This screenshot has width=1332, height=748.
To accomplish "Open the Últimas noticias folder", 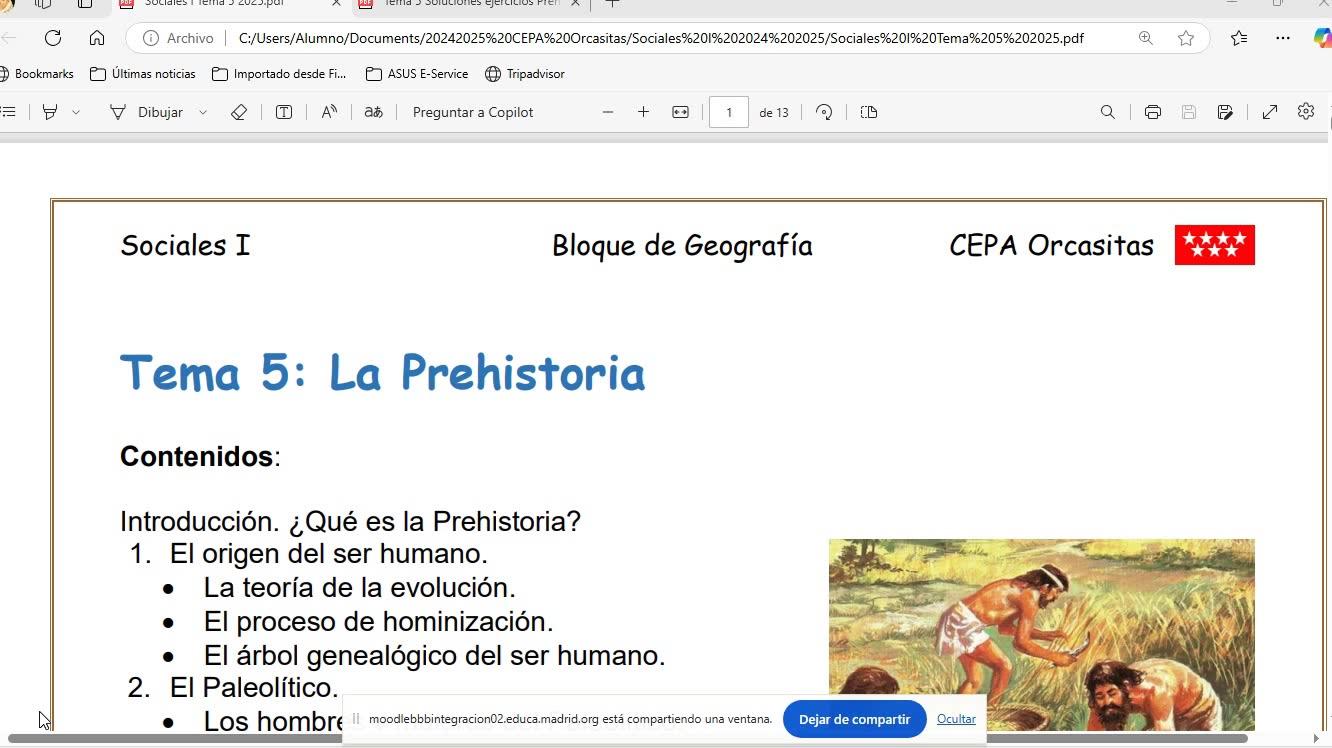I will coord(143,74).
